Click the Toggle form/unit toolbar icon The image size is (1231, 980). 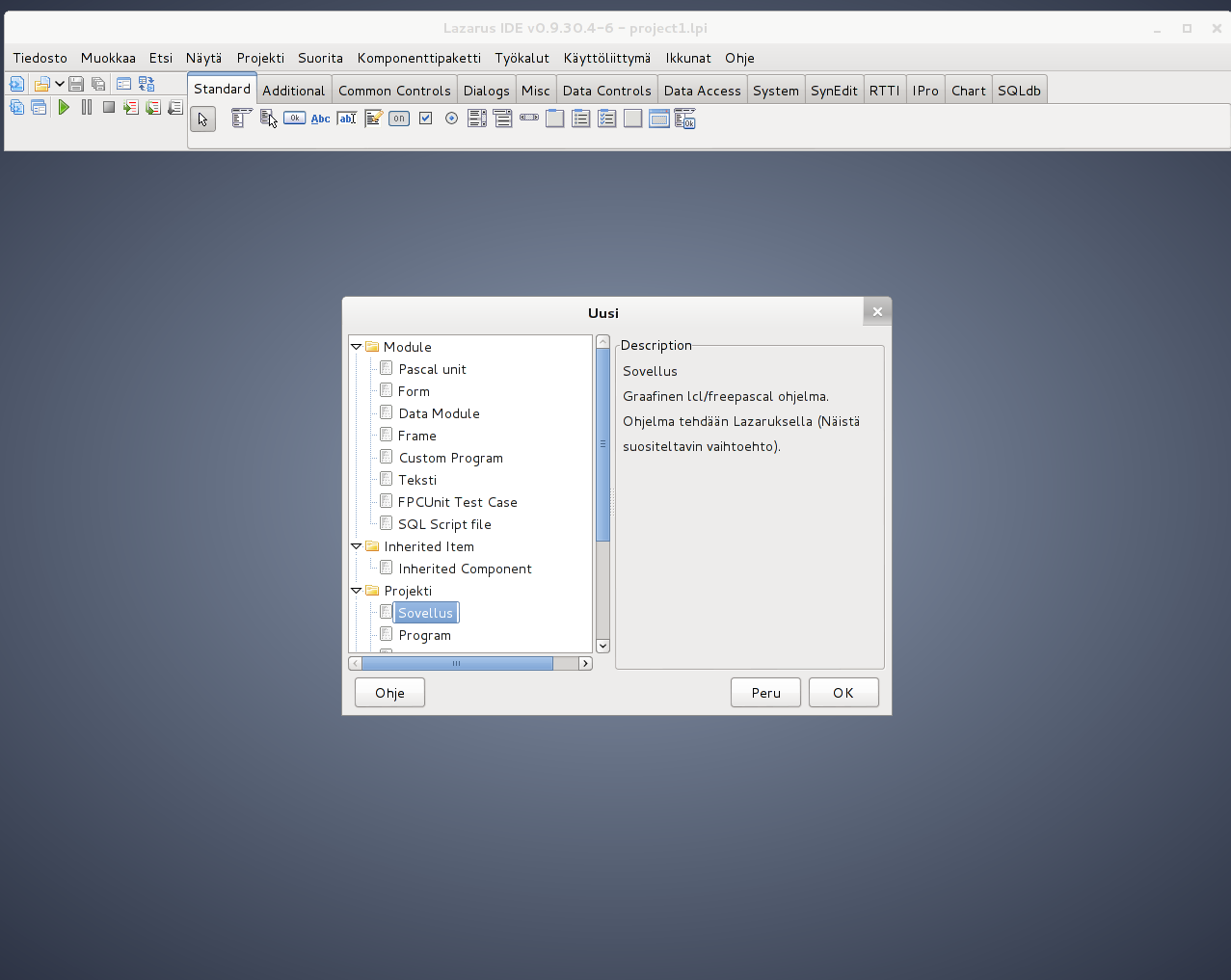(147, 84)
